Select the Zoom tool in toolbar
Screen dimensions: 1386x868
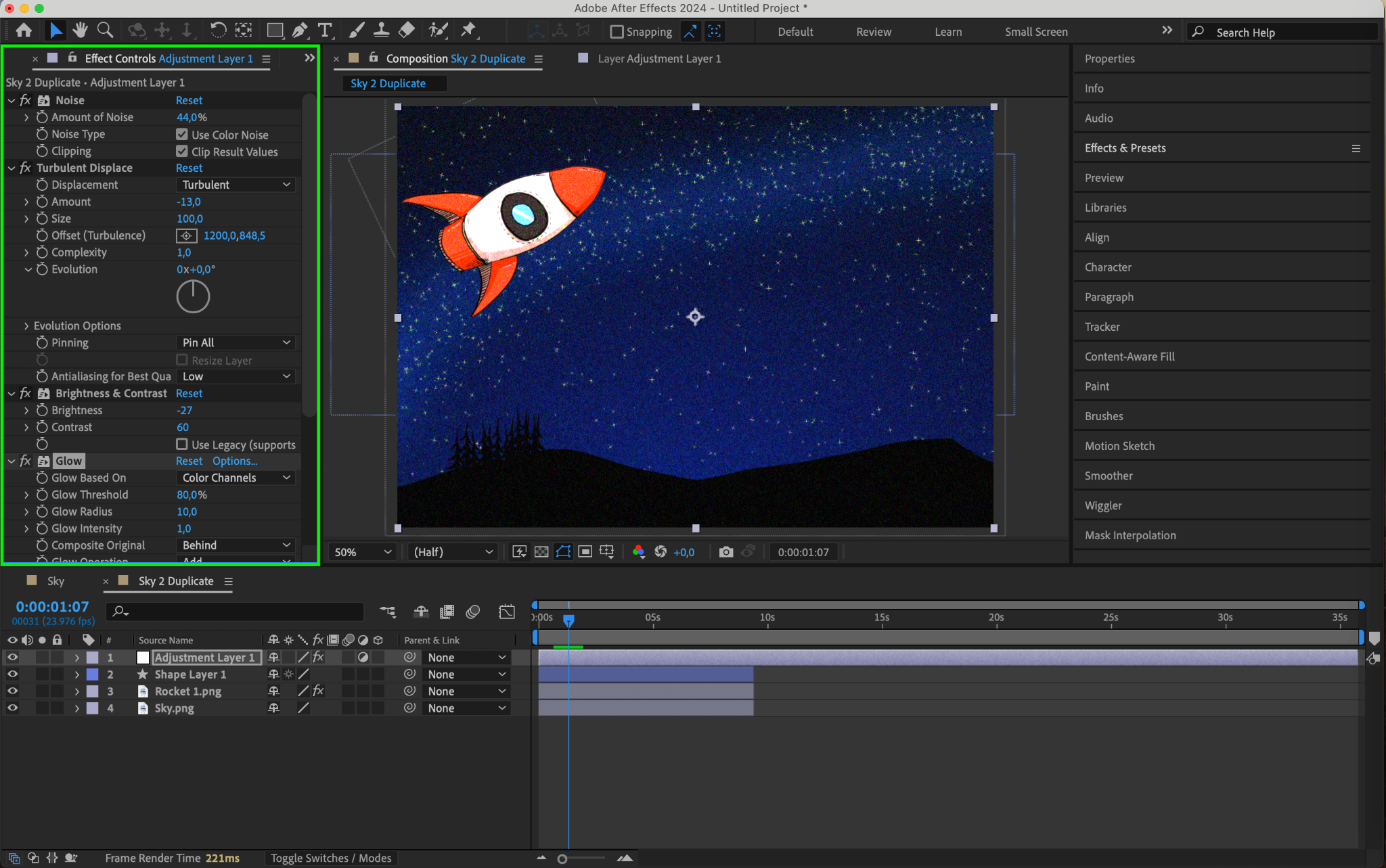pyautogui.click(x=105, y=30)
